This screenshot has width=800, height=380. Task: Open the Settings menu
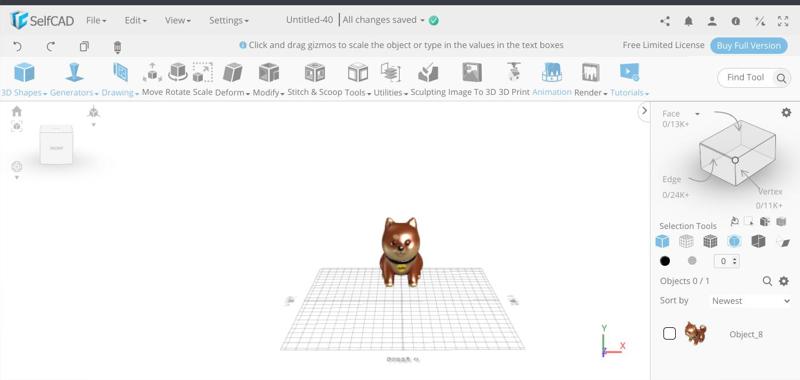pos(229,20)
